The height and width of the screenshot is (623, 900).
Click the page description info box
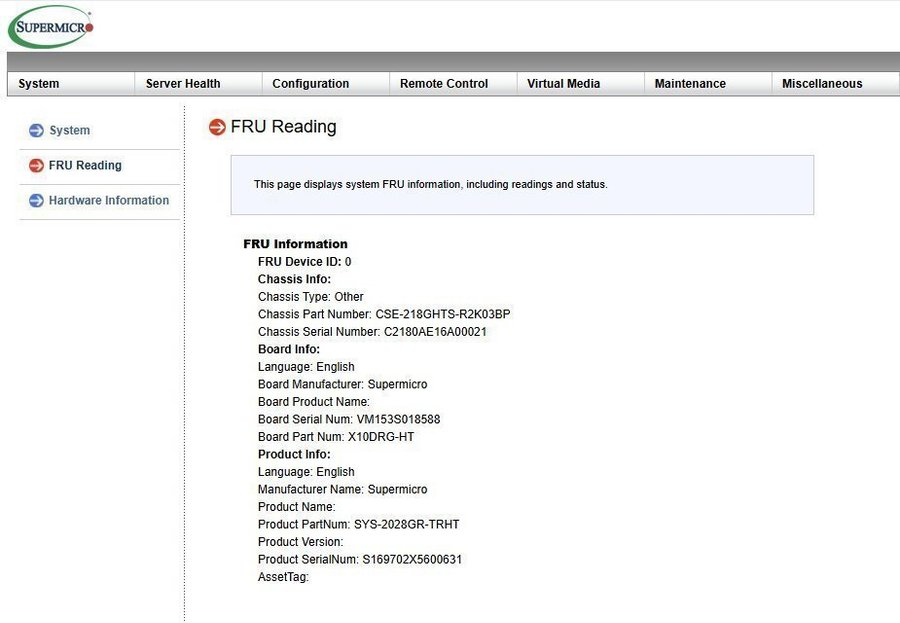point(522,185)
